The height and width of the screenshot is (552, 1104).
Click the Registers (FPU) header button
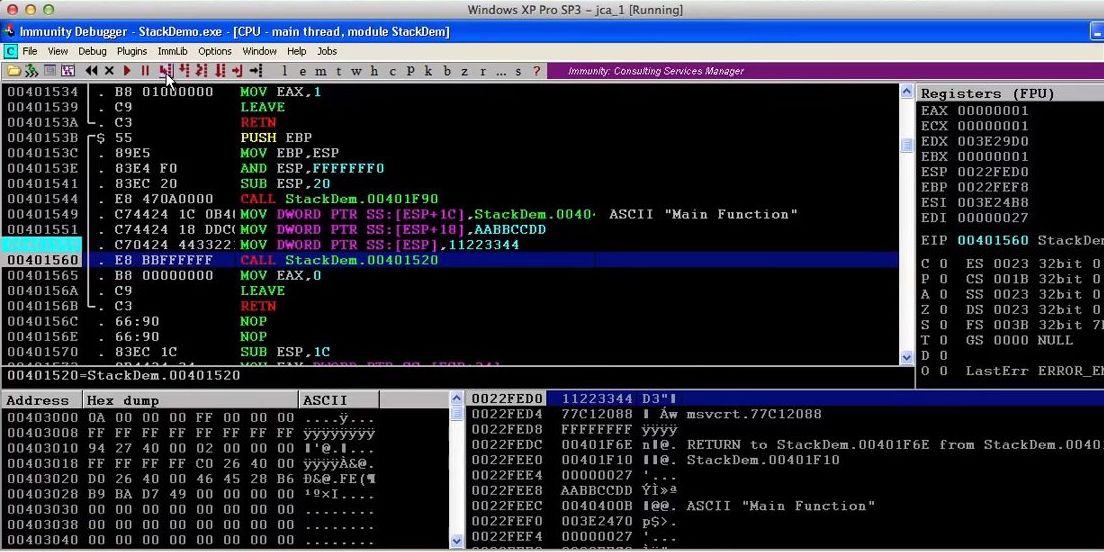(x=1010, y=94)
